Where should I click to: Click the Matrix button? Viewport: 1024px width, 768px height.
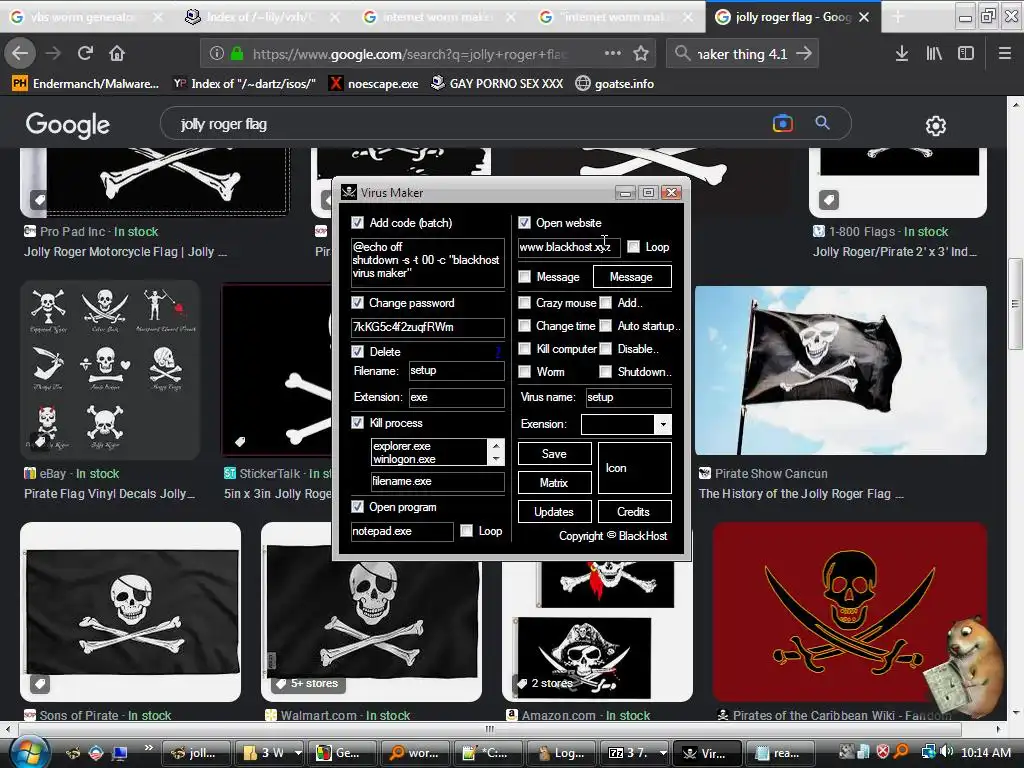(554, 483)
